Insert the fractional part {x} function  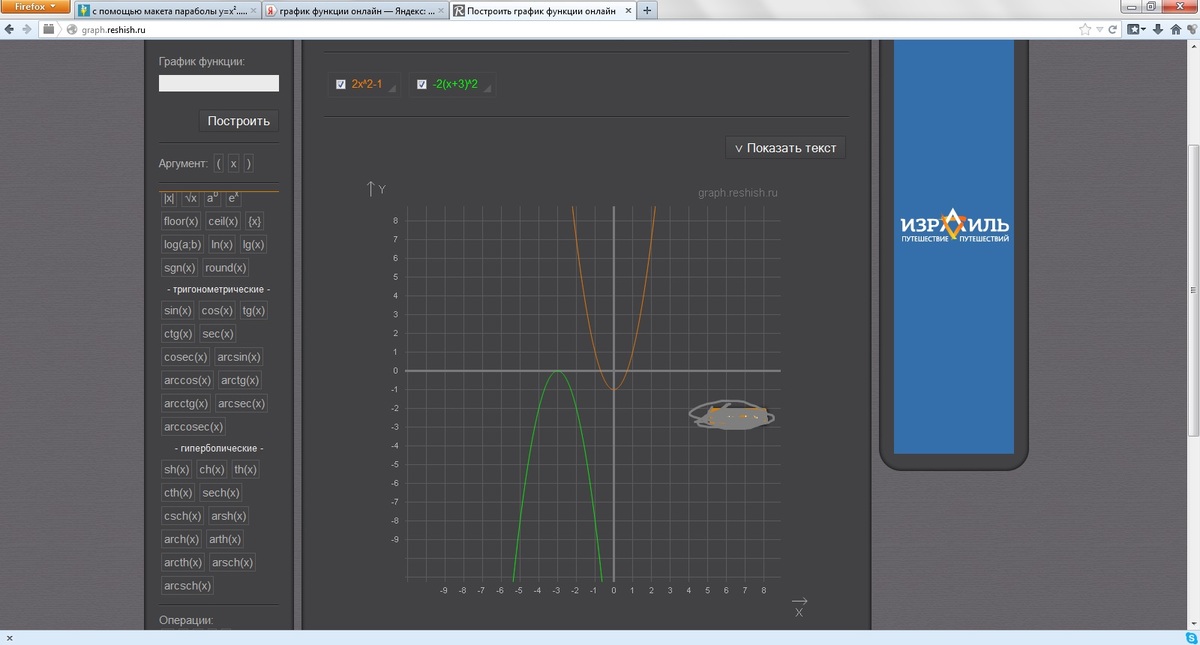tap(254, 221)
